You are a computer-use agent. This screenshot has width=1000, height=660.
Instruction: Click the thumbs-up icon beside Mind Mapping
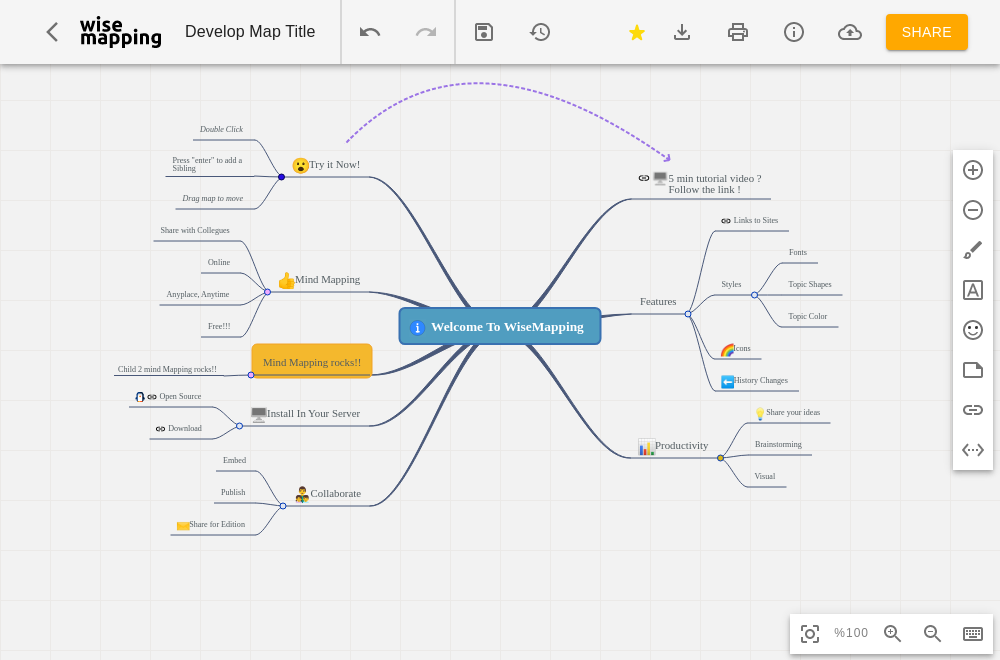point(286,281)
